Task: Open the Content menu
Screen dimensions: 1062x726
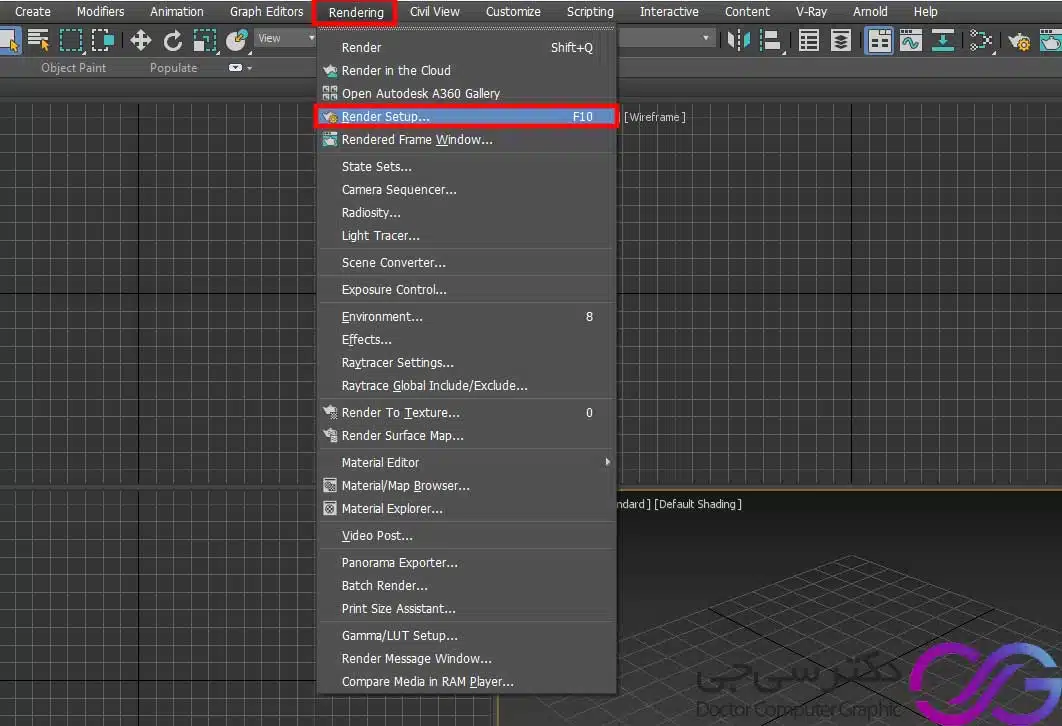Action: point(747,12)
